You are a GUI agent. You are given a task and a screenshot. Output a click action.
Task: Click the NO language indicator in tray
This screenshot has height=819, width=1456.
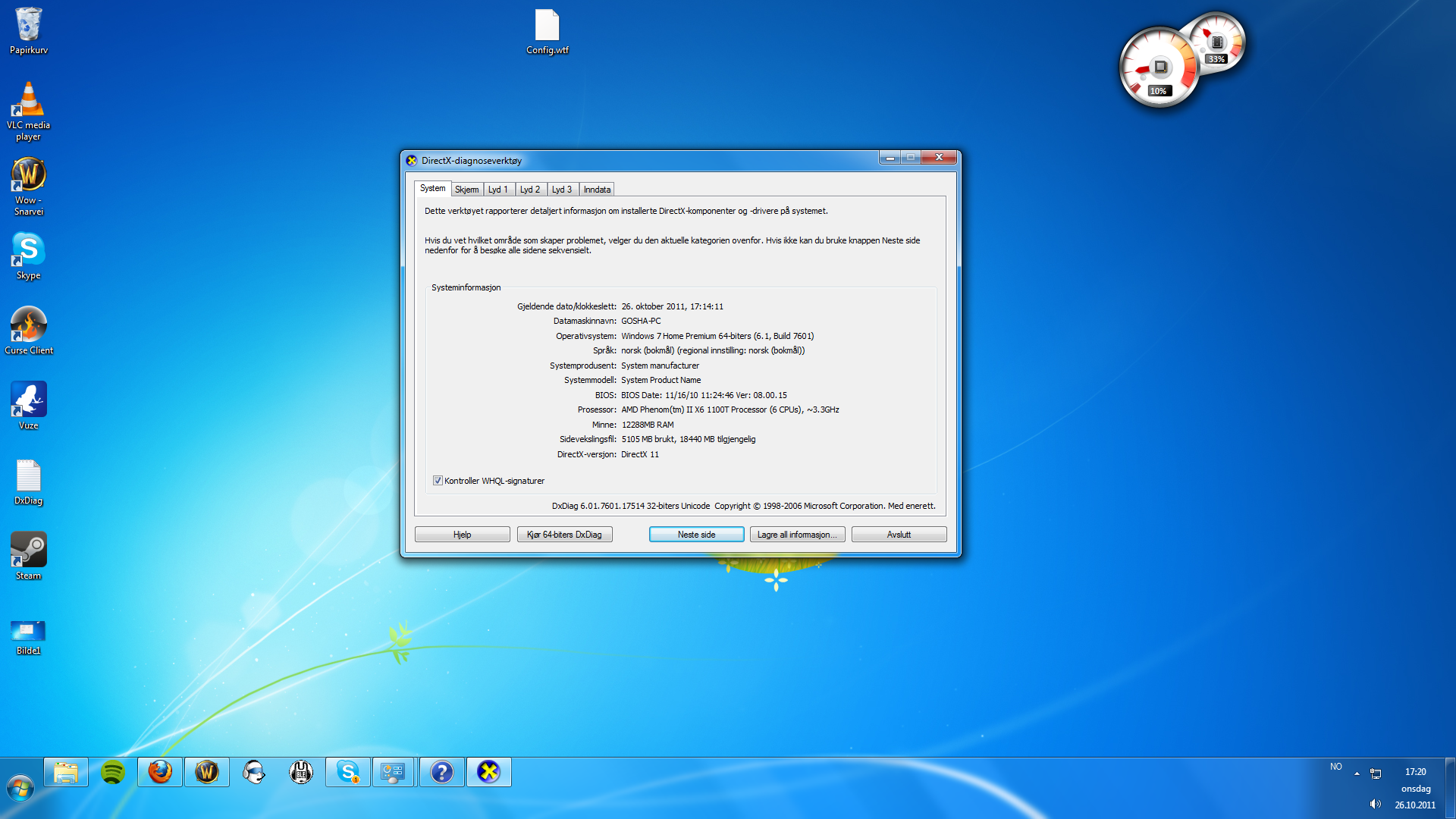1336,767
